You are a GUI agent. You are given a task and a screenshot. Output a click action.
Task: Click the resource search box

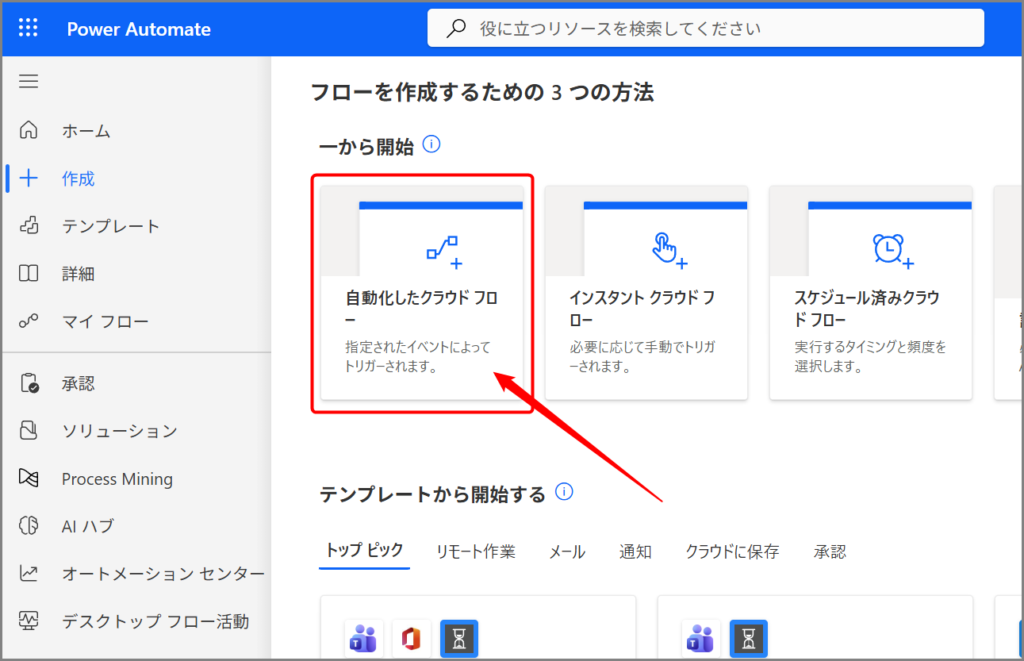(x=706, y=29)
